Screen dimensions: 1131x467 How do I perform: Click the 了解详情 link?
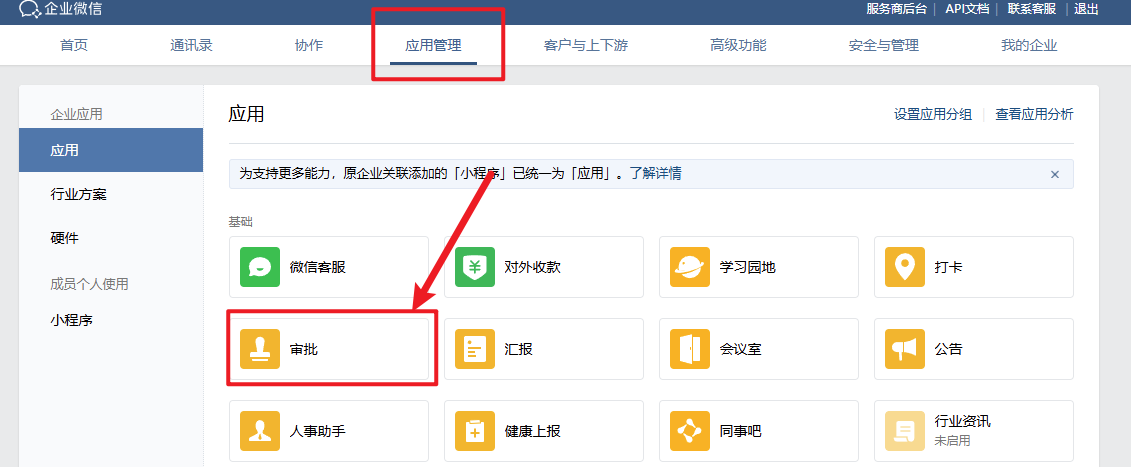click(x=656, y=173)
